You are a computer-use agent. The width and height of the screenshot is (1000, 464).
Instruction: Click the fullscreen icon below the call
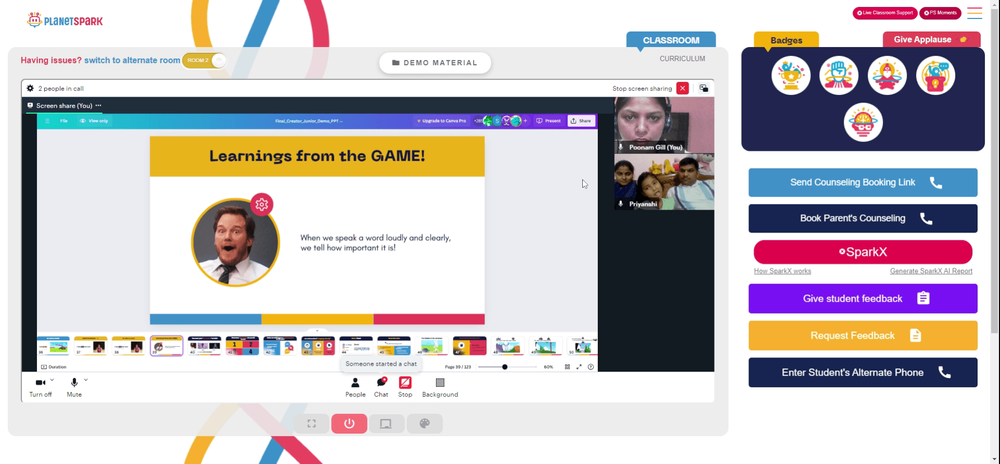tap(312, 424)
